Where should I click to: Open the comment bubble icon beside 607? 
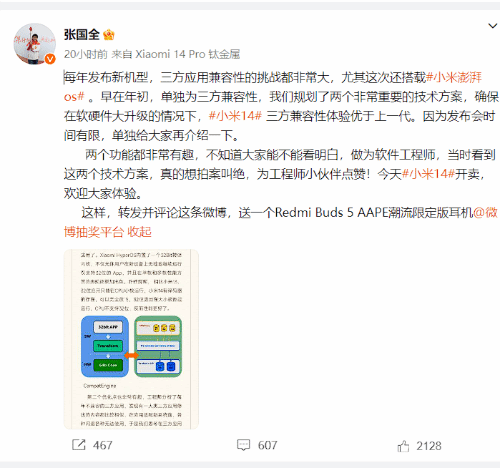click(243, 445)
